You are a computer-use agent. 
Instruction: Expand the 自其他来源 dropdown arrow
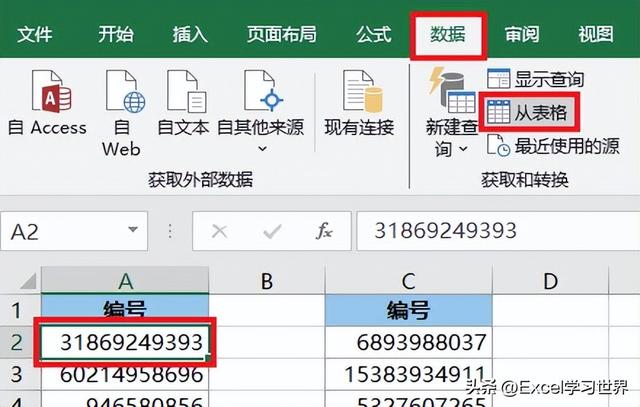point(263,149)
